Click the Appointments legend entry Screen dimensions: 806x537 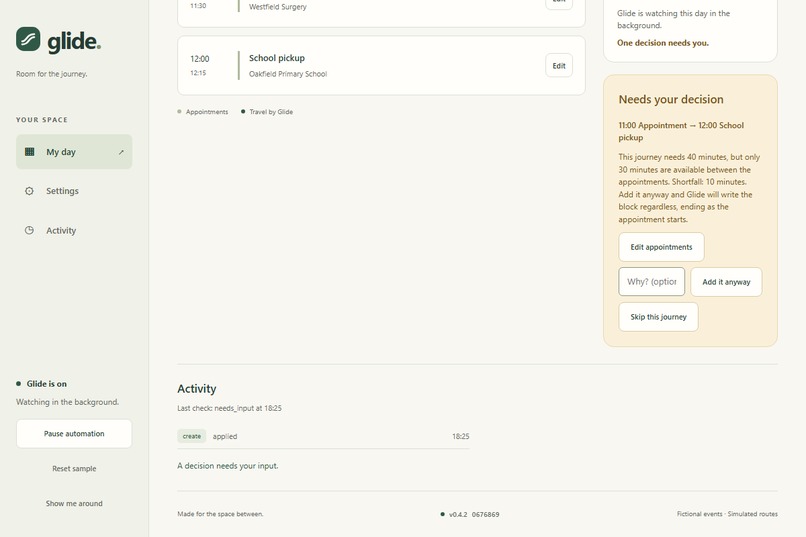pos(203,112)
